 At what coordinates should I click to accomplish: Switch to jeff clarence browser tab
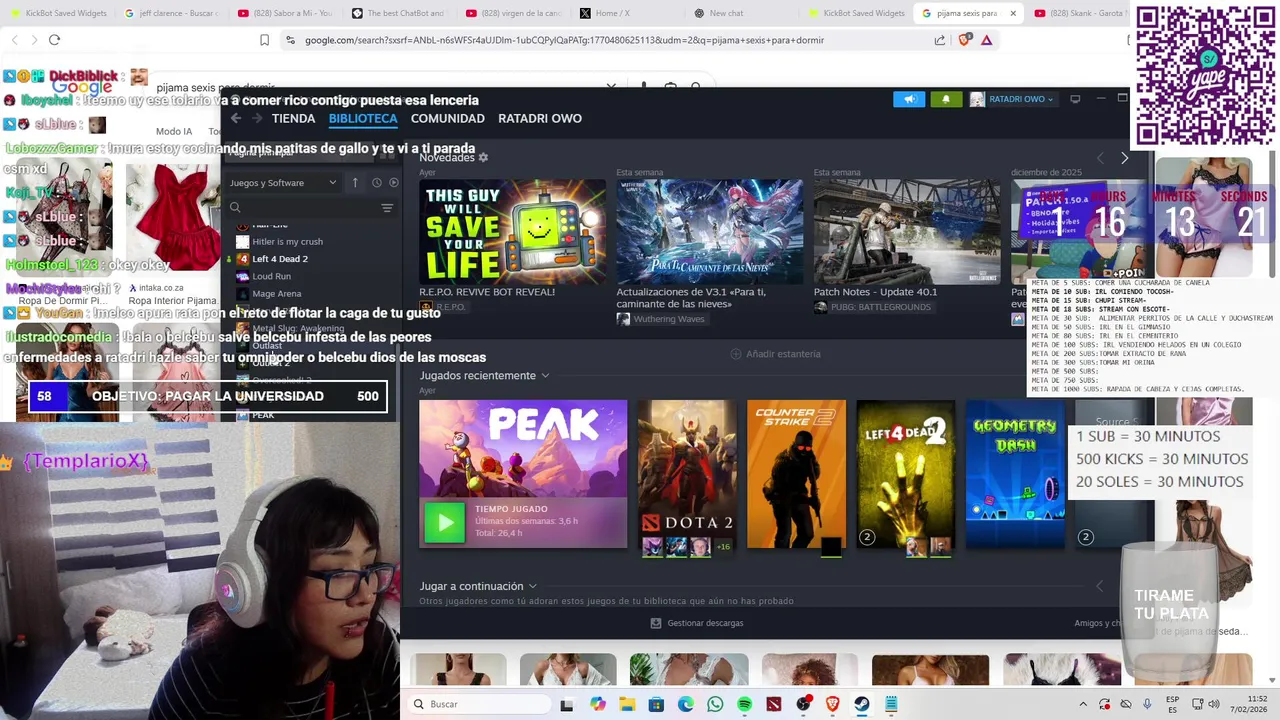[171, 13]
